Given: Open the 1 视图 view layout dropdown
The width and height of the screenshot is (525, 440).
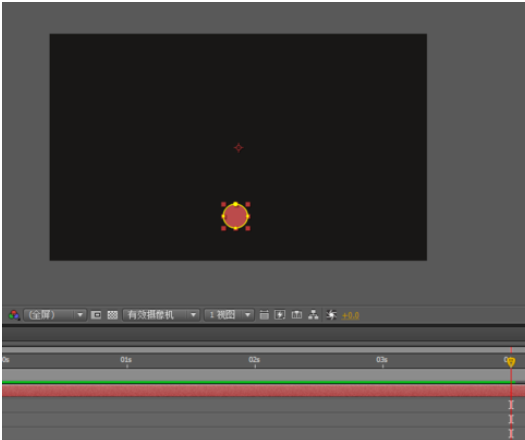Looking at the screenshot, I should tap(229, 315).
